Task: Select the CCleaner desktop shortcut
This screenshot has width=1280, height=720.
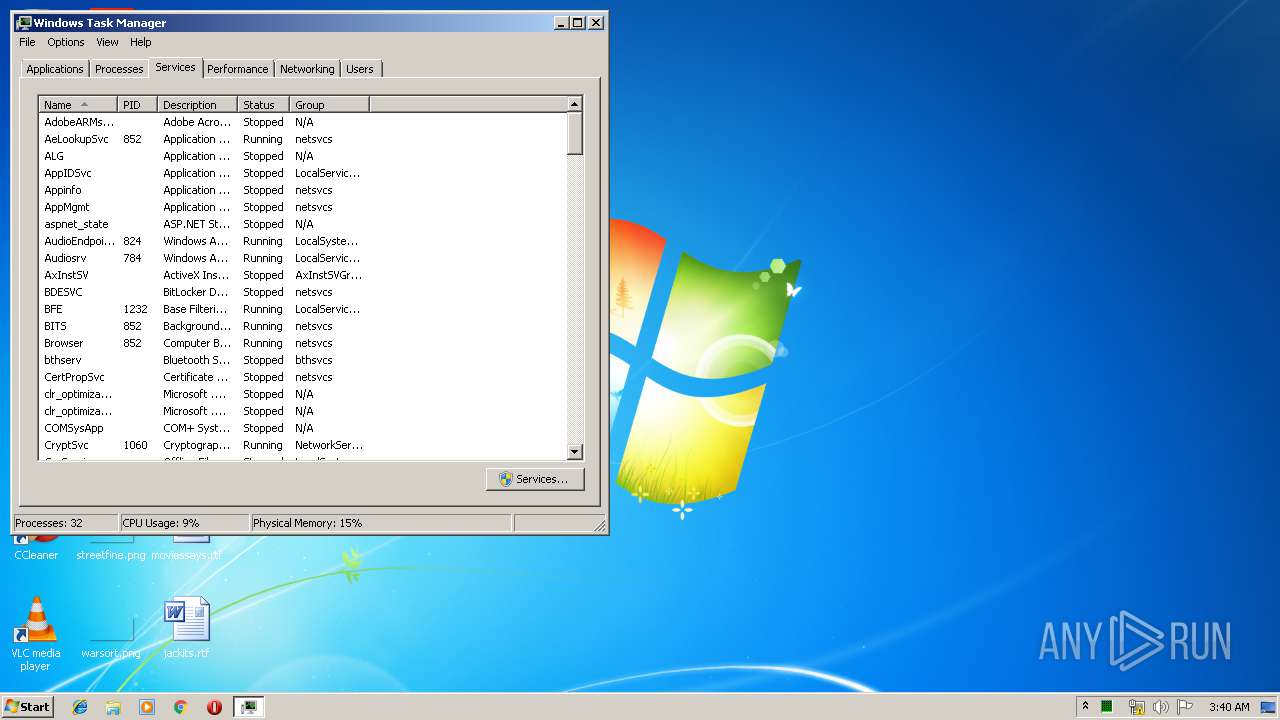Action: click(36, 548)
